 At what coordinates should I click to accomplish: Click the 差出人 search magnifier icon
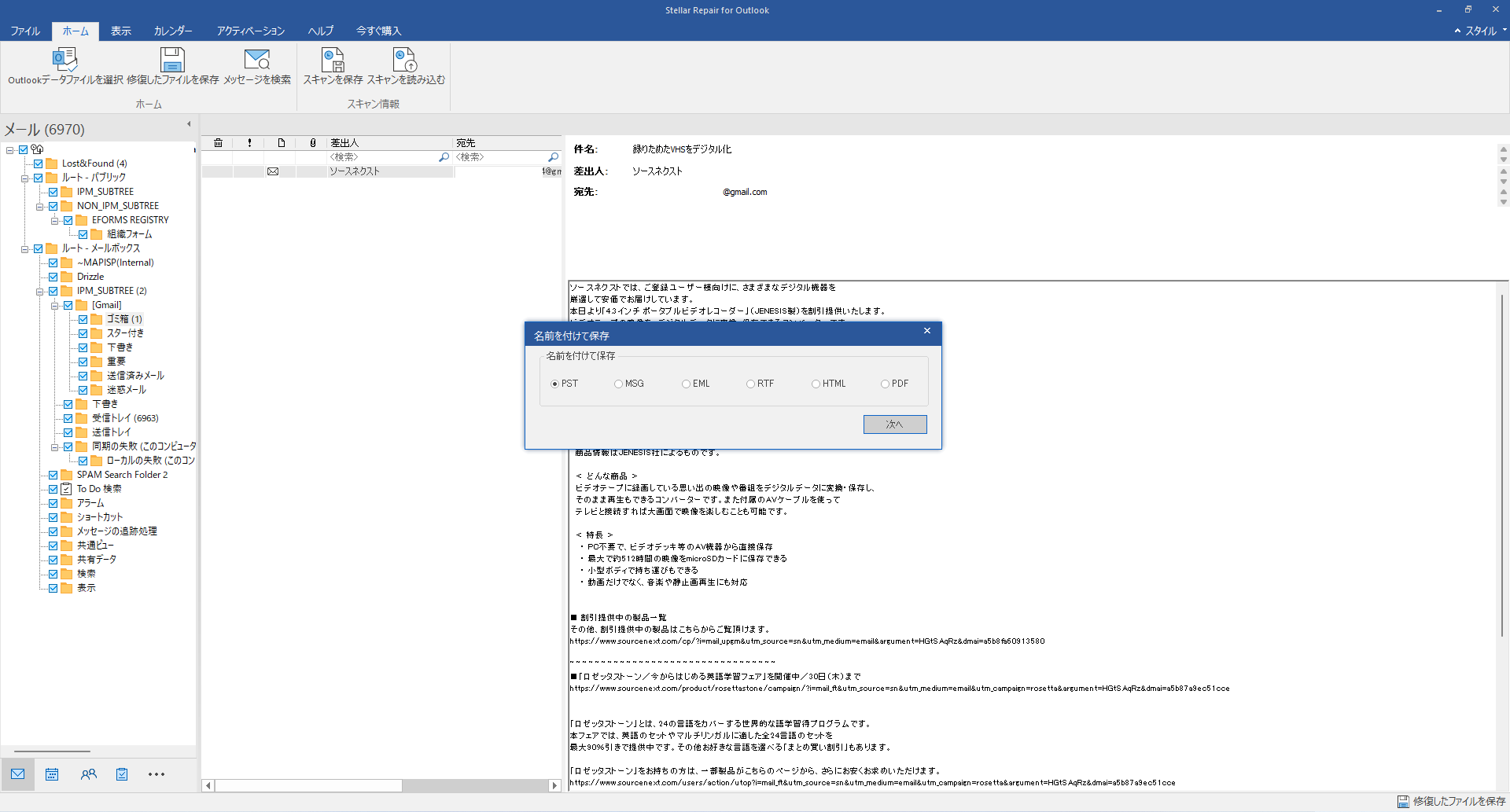[443, 157]
